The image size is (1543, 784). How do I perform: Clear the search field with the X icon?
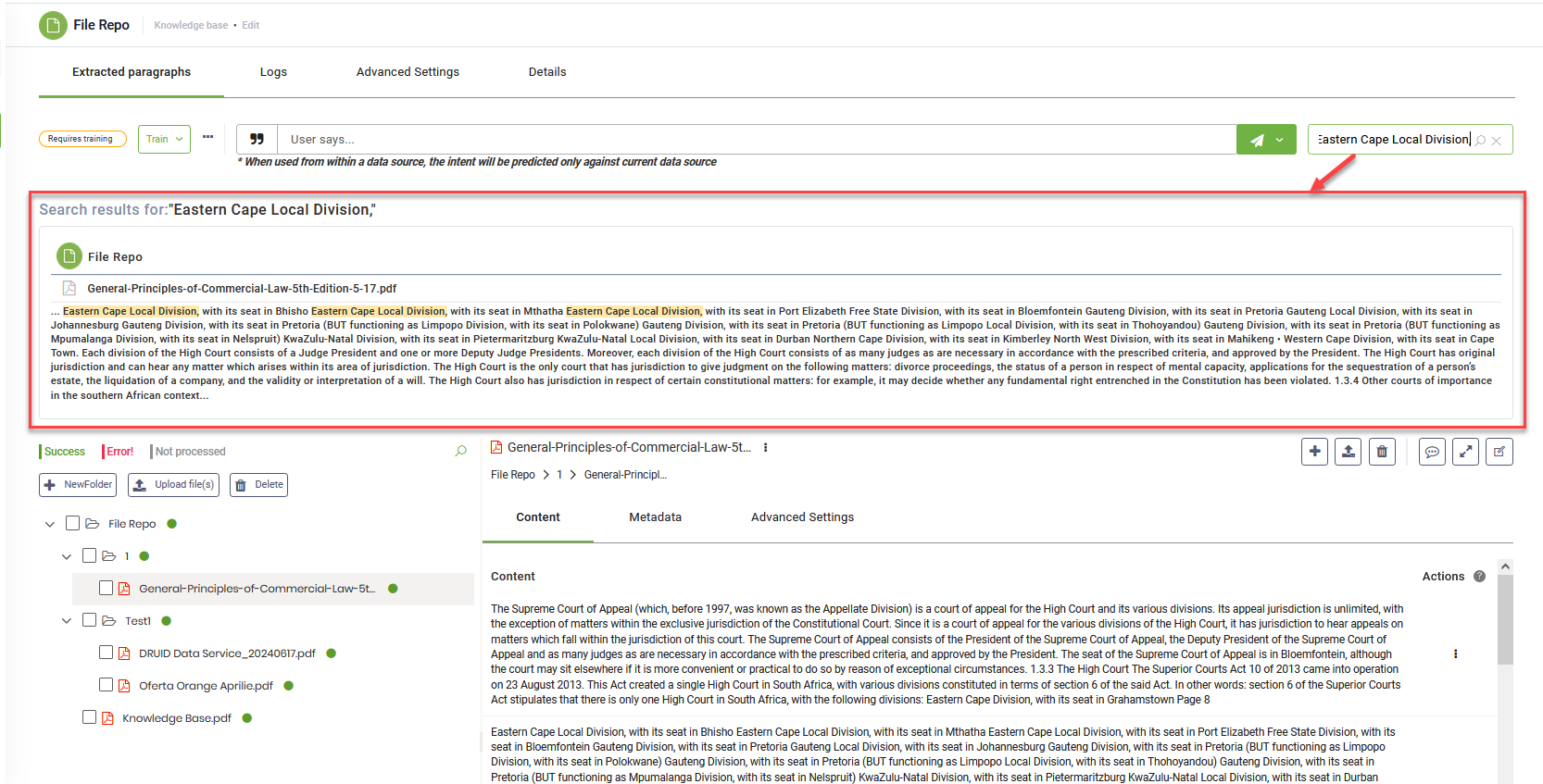pyautogui.click(x=1496, y=141)
